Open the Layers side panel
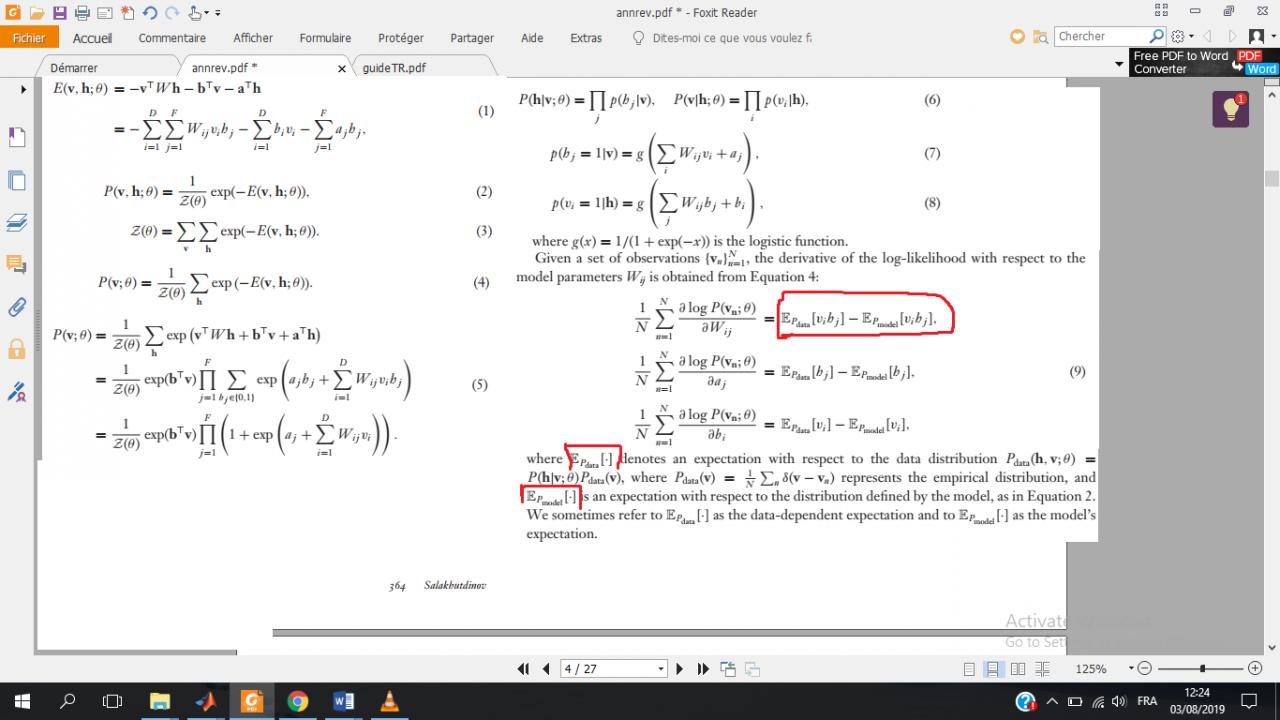This screenshot has width=1280, height=720. coord(17,222)
